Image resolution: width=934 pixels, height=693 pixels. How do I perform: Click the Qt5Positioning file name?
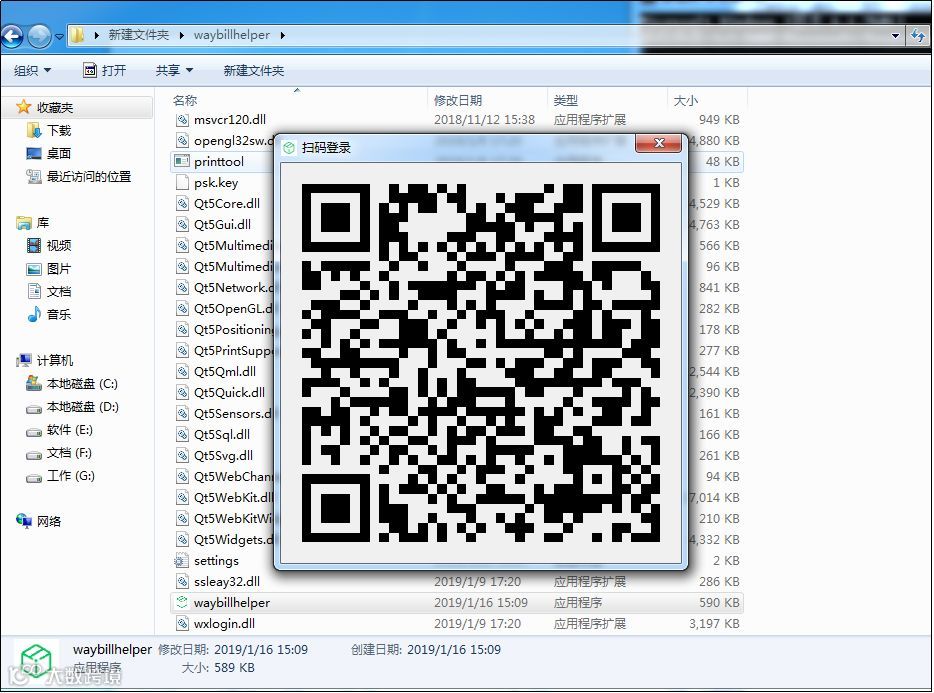click(x=234, y=330)
